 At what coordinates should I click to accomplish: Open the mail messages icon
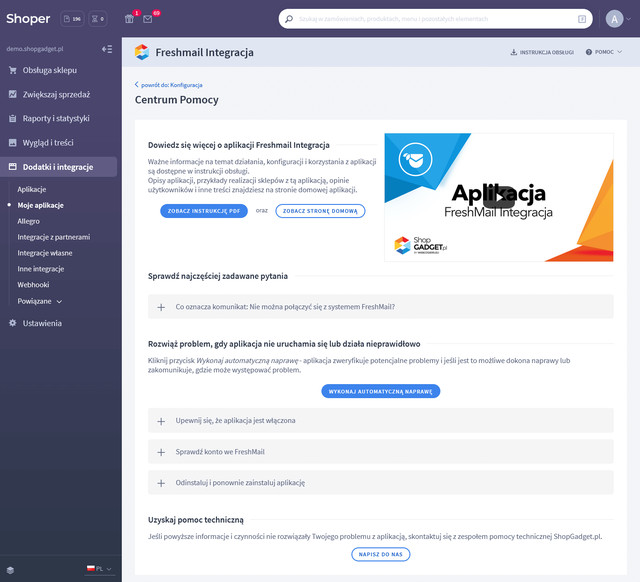(x=148, y=19)
